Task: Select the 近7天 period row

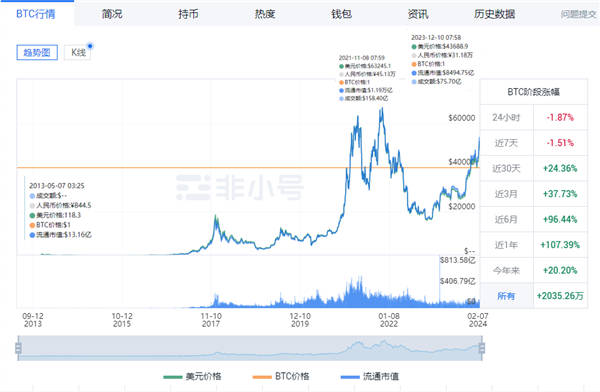Action: 534,143
